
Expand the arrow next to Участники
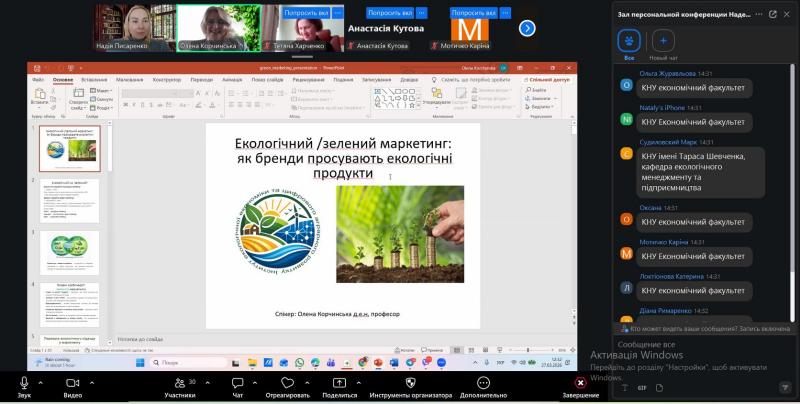click(x=206, y=382)
